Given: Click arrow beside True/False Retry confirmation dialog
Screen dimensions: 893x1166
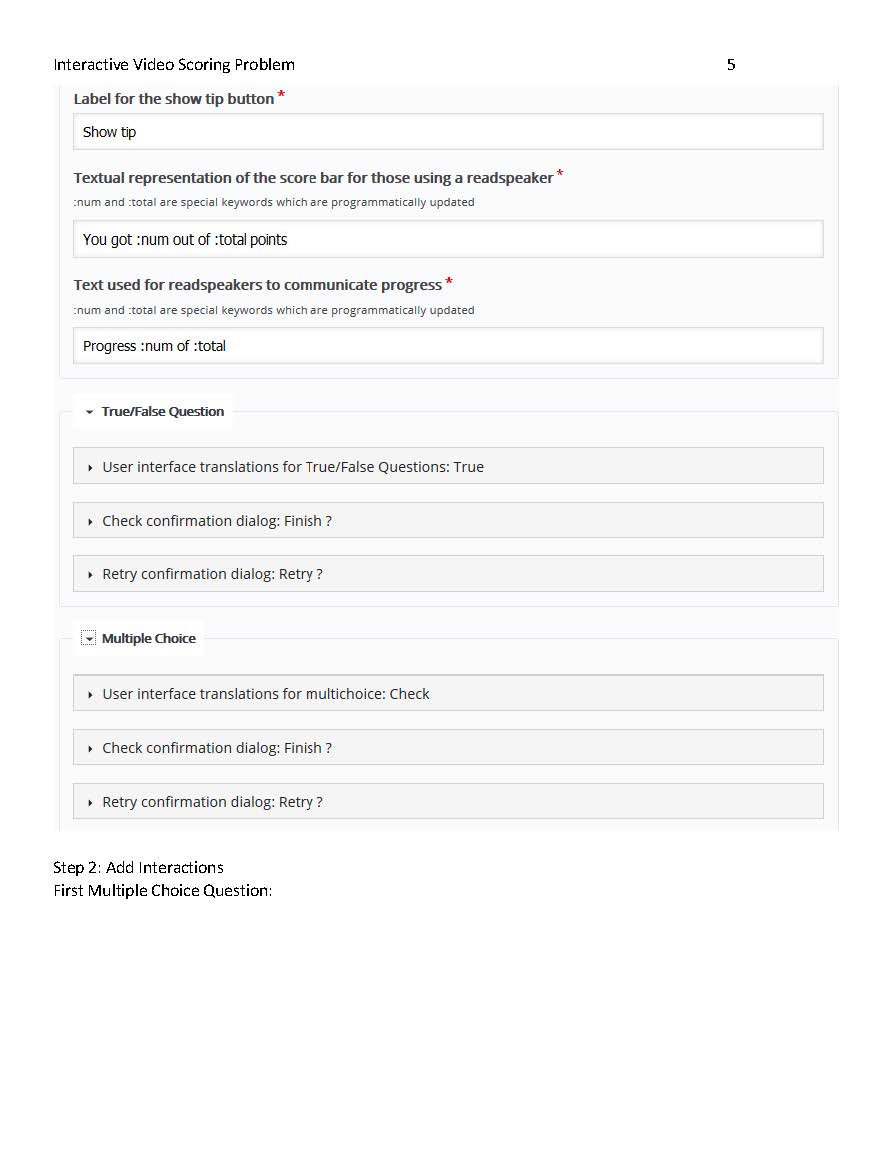Looking at the screenshot, I should tap(90, 575).
